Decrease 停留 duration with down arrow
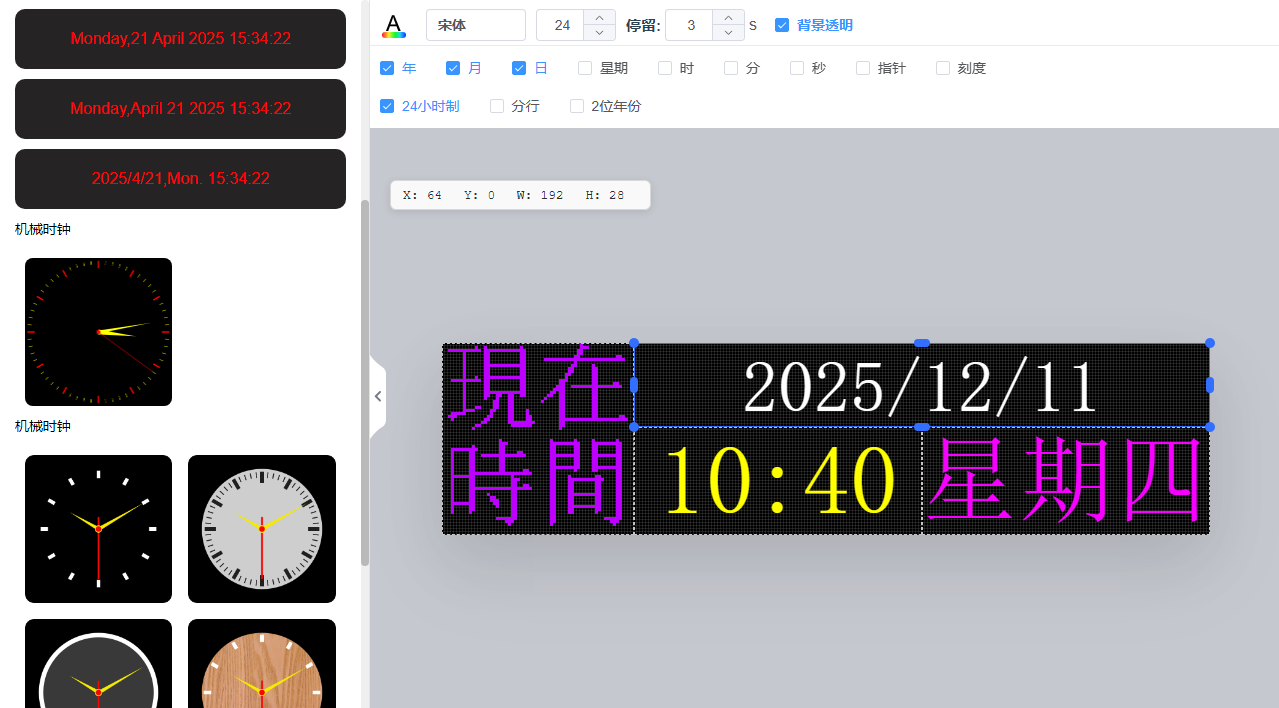The height and width of the screenshot is (708, 1279). (728, 33)
